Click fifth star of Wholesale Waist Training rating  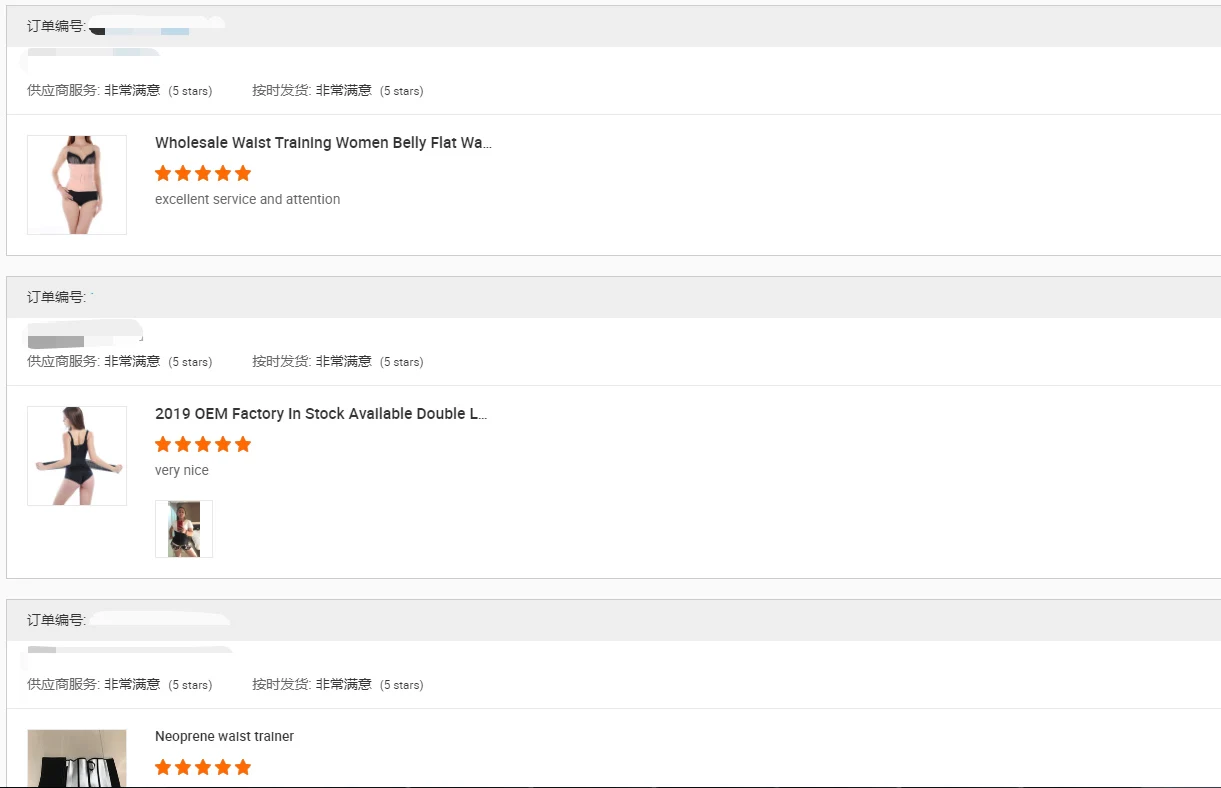tap(243, 173)
